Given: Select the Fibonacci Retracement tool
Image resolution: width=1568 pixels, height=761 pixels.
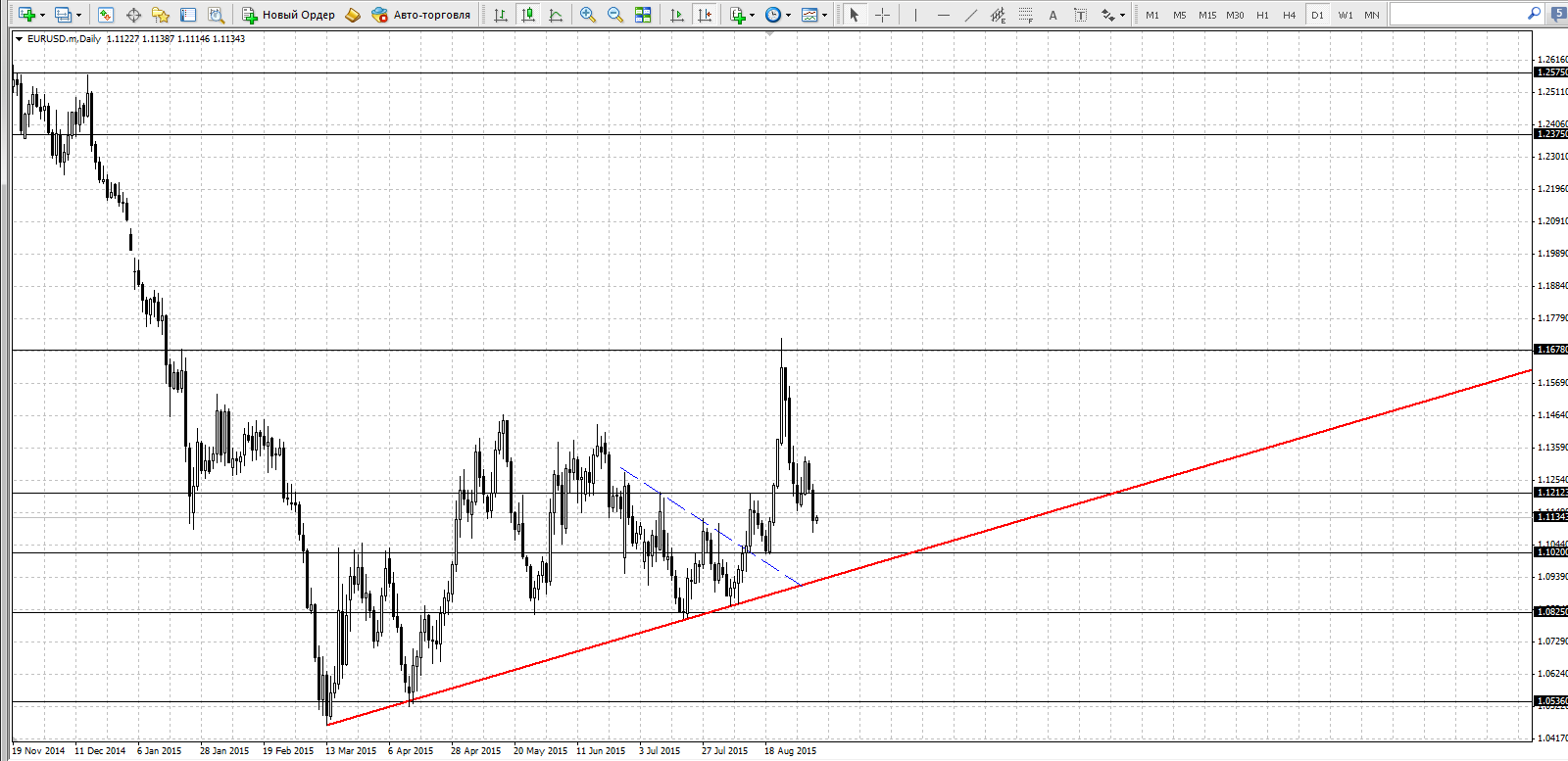Looking at the screenshot, I should (x=1025, y=15).
